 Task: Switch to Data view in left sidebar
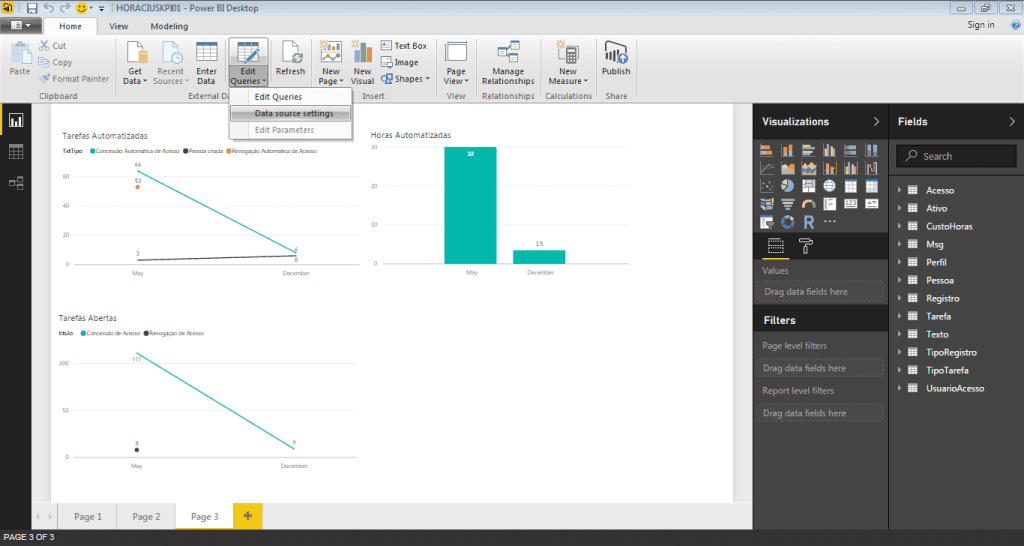point(16,152)
